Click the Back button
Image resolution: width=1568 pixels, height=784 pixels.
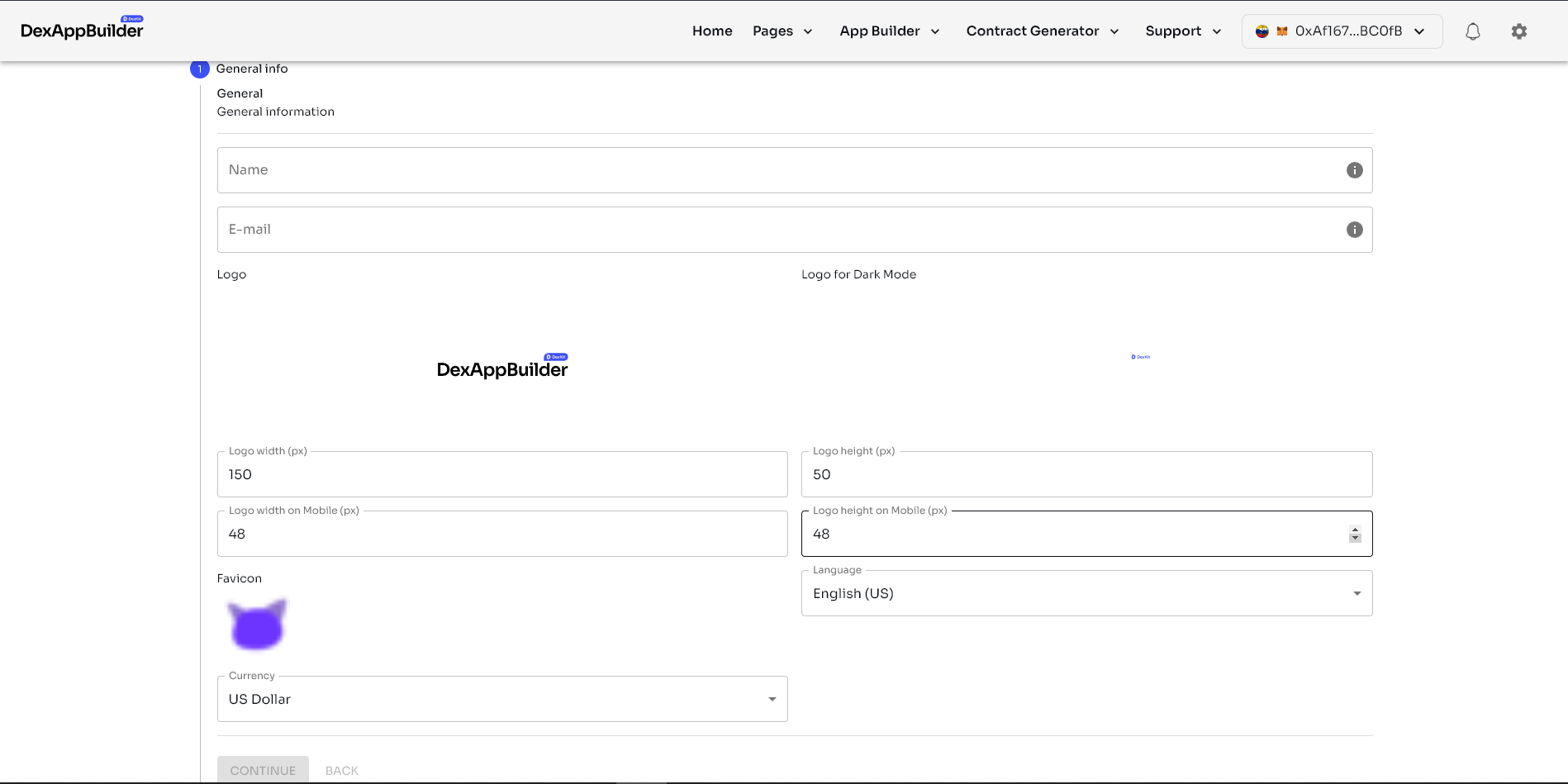point(341,770)
